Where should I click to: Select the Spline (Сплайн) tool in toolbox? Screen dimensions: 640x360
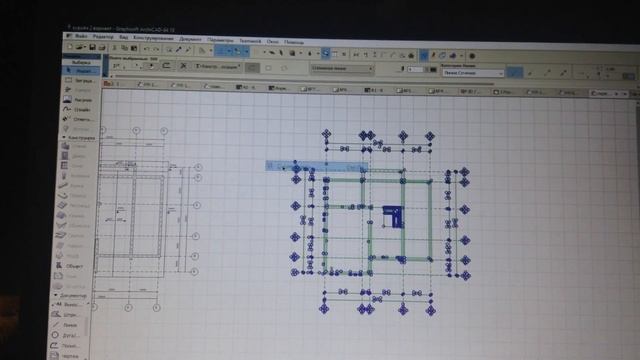tap(77, 109)
